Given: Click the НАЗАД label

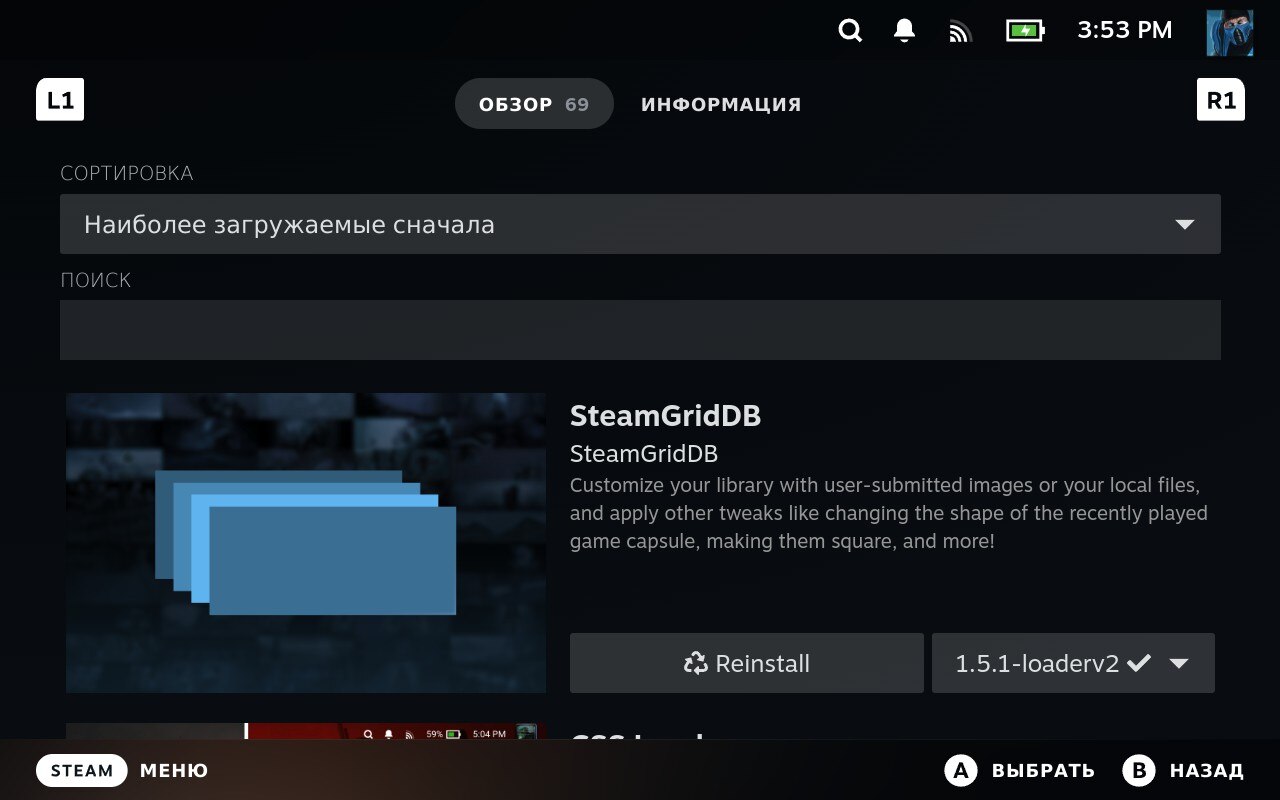Looking at the screenshot, I should tap(1207, 771).
